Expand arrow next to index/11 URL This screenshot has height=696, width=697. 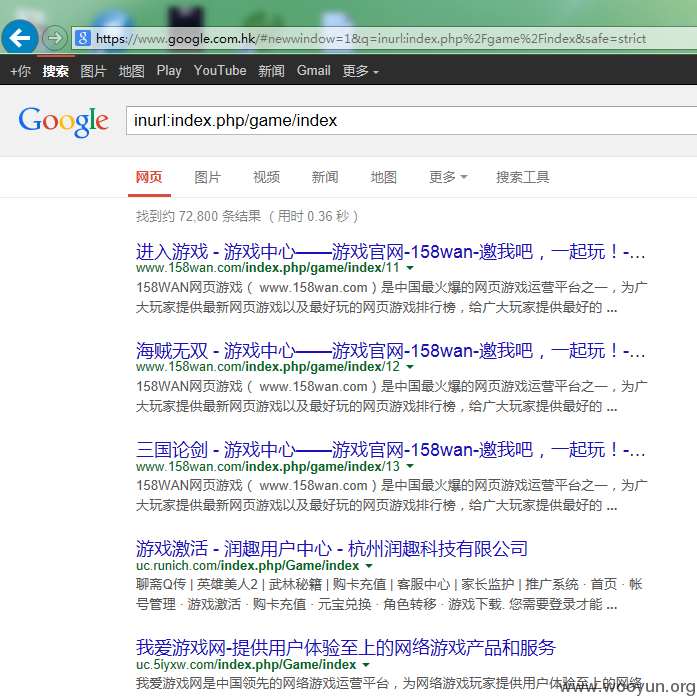click(x=410, y=268)
